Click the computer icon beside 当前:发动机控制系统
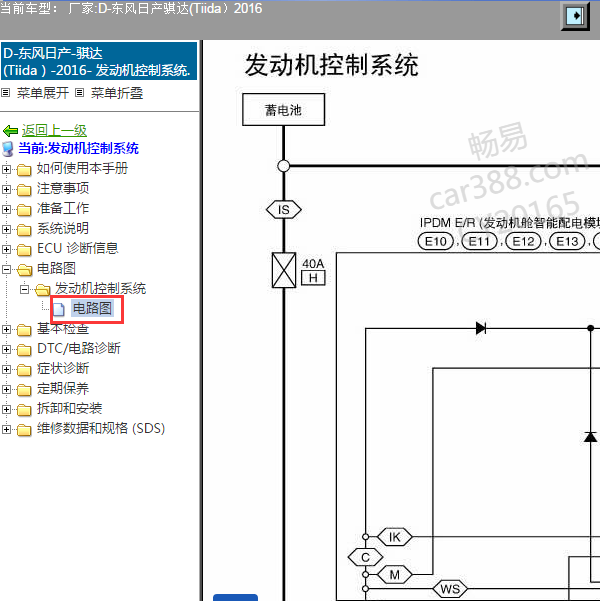 (8, 149)
